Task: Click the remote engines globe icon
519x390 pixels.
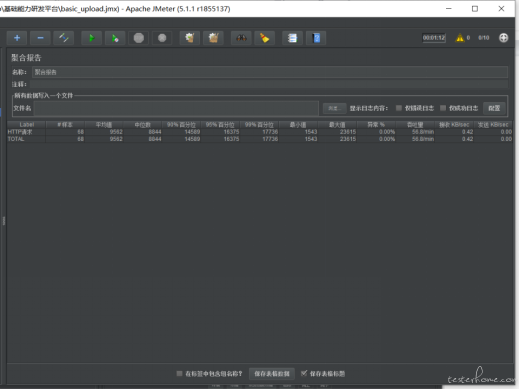Action: pyautogui.click(x=503, y=38)
